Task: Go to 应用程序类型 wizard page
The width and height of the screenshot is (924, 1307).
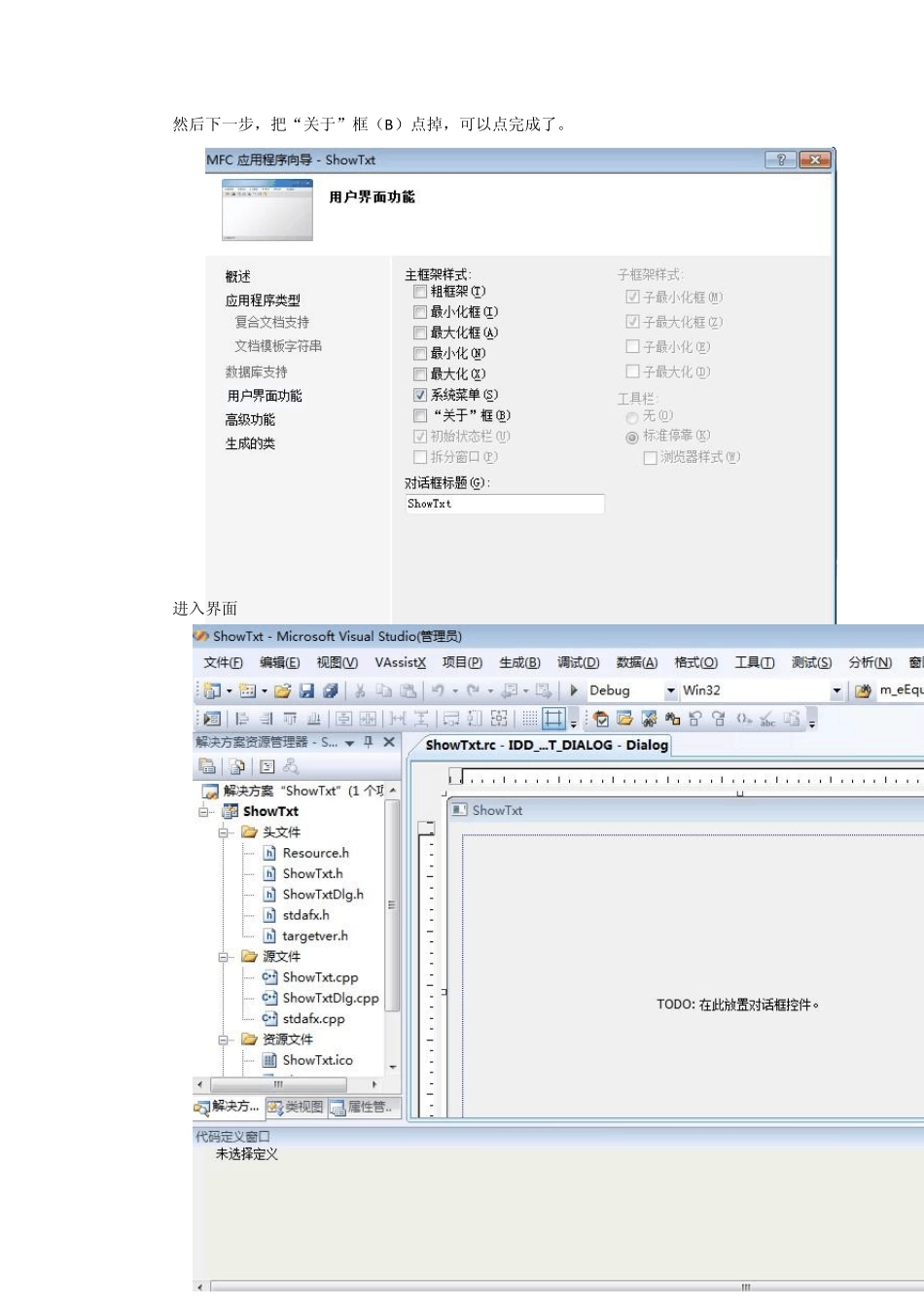Action: 263,300
